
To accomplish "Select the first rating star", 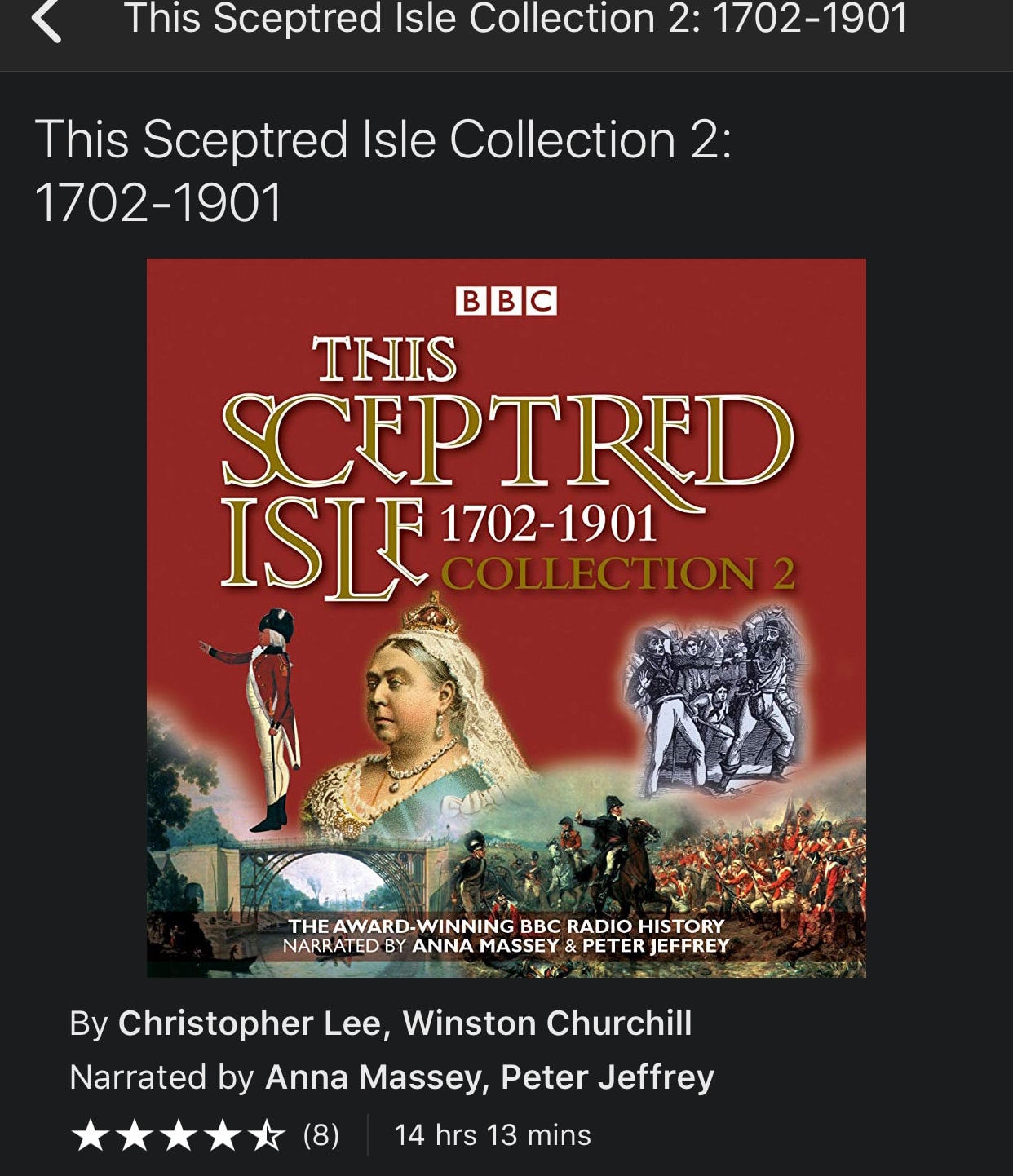I will 91,1135.
